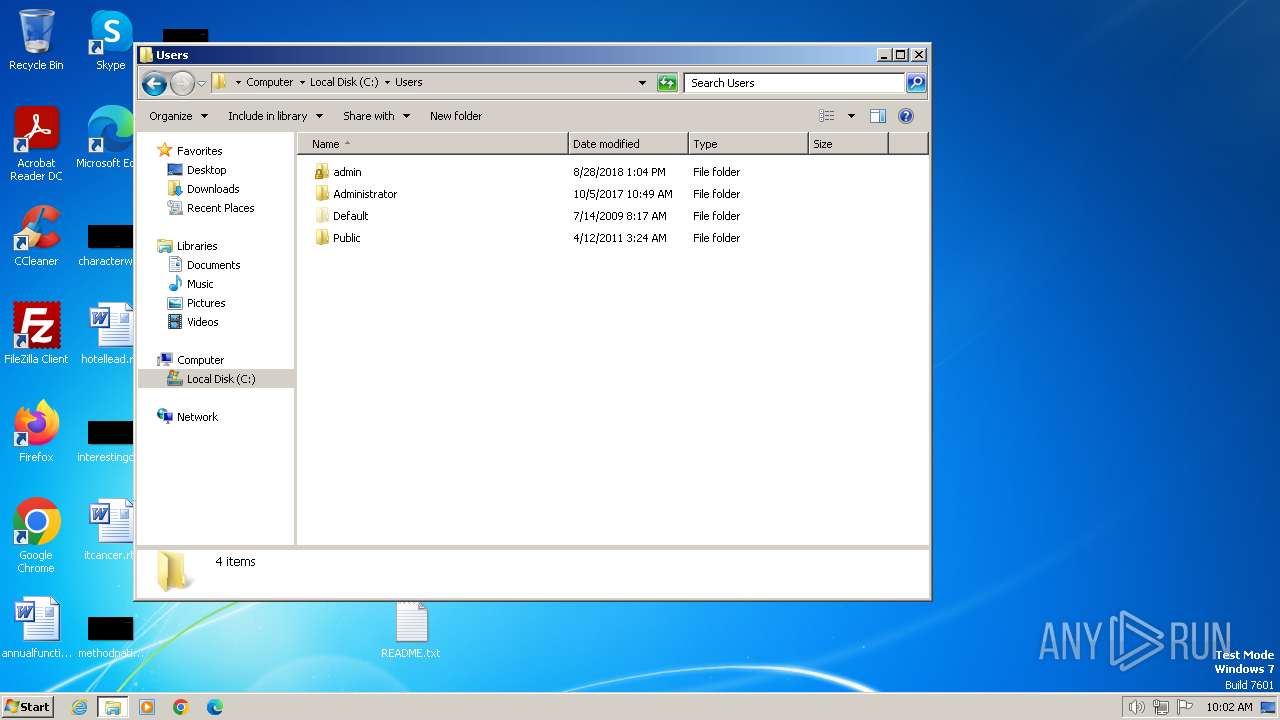Open the Organize menu
Image resolution: width=1280 pixels, height=720 pixels.
click(178, 116)
